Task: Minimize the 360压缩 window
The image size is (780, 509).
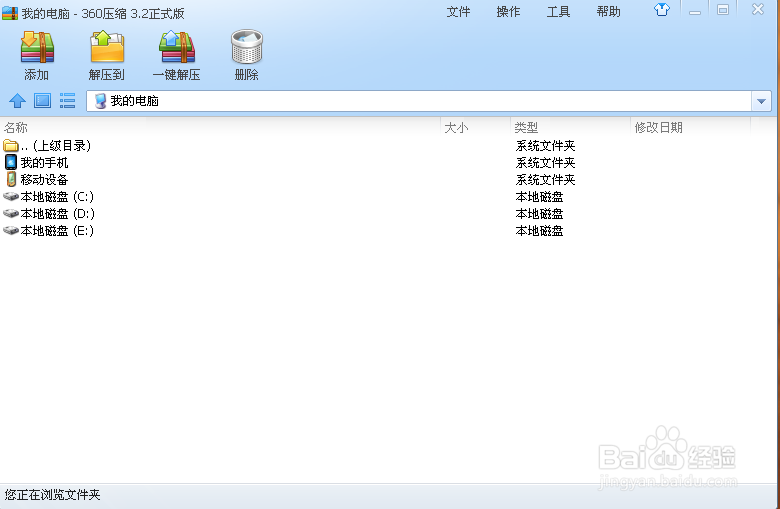Action: (695, 10)
